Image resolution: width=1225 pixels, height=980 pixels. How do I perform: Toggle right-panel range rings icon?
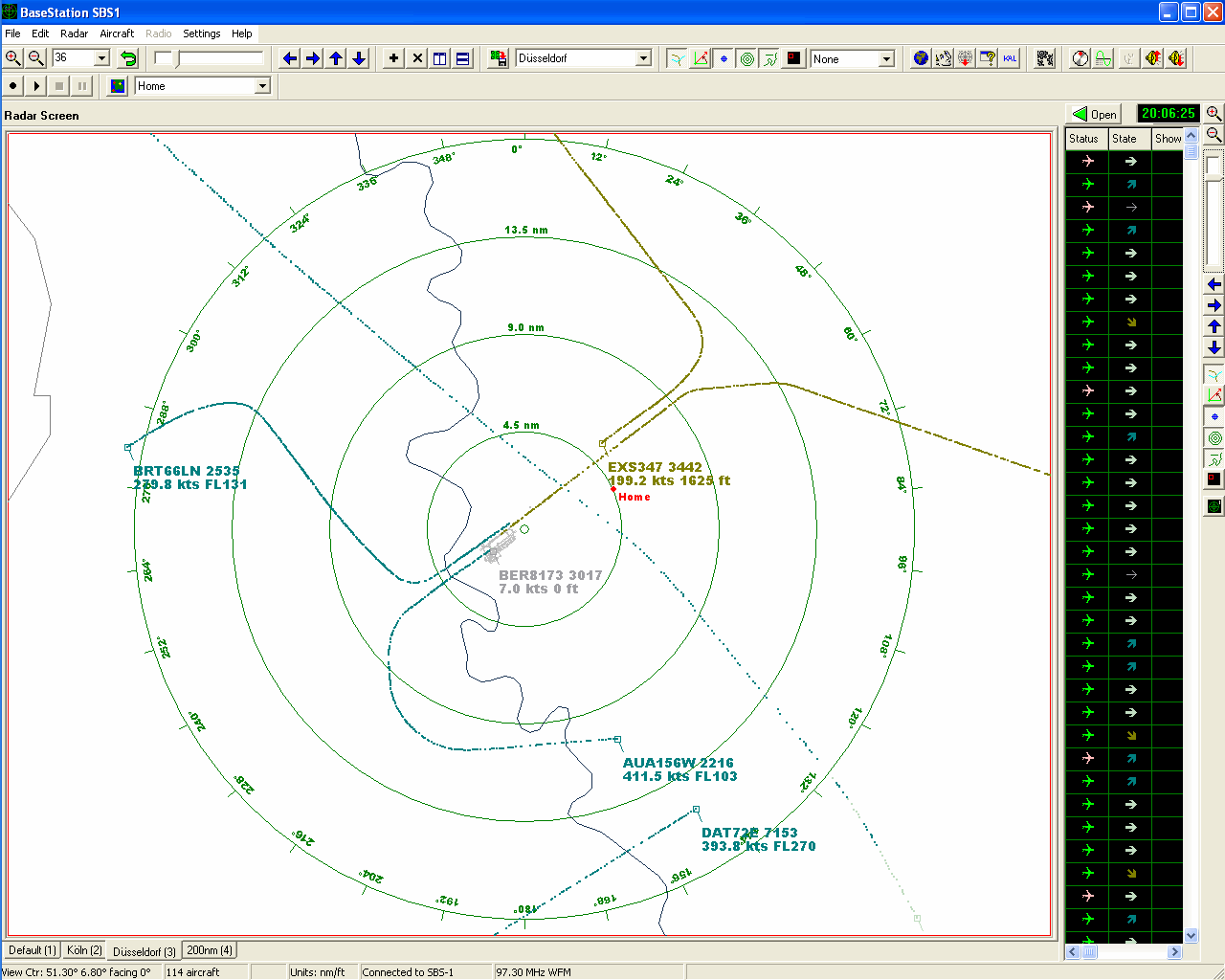(1214, 438)
